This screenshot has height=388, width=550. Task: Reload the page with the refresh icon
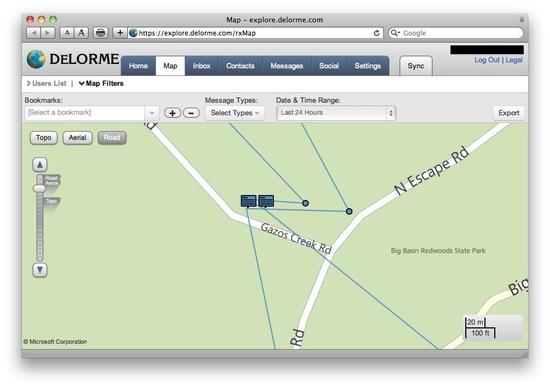376,33
